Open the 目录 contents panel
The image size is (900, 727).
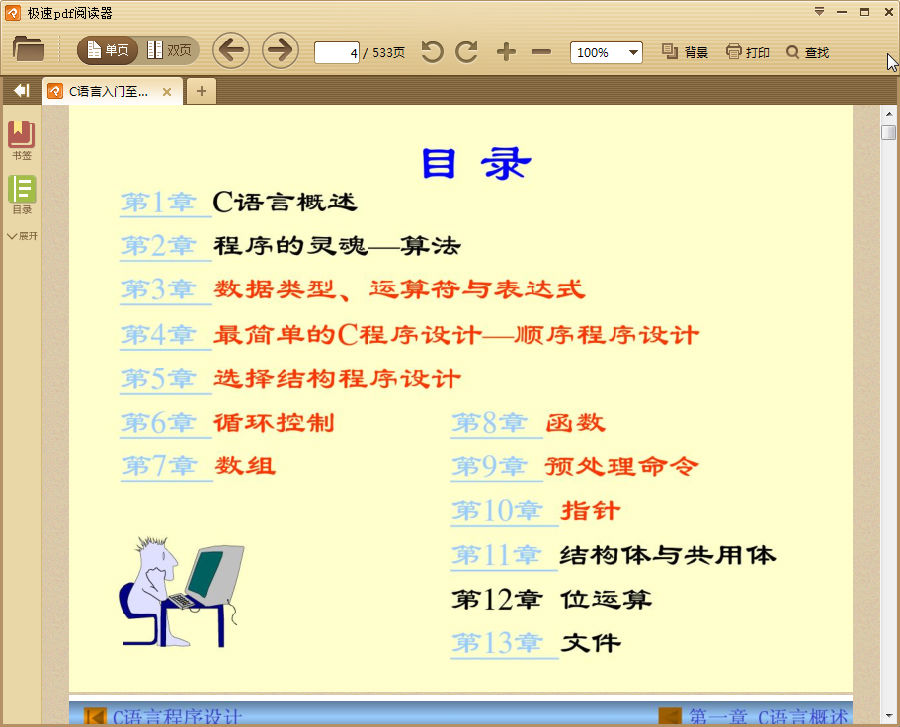(21, 196)
